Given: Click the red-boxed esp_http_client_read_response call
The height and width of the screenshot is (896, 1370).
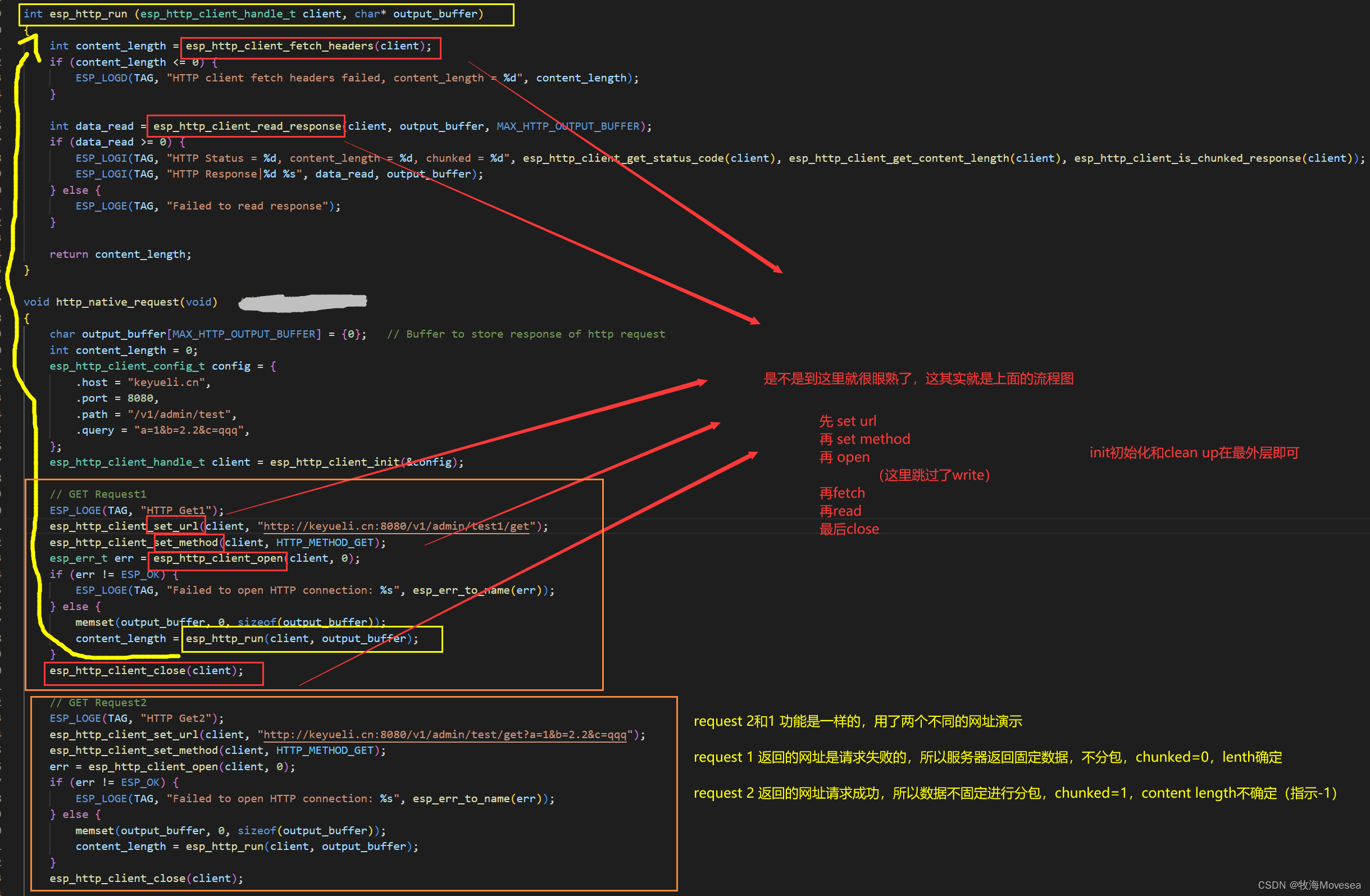Looking at the screenshot, I should (x=247, y=126).
